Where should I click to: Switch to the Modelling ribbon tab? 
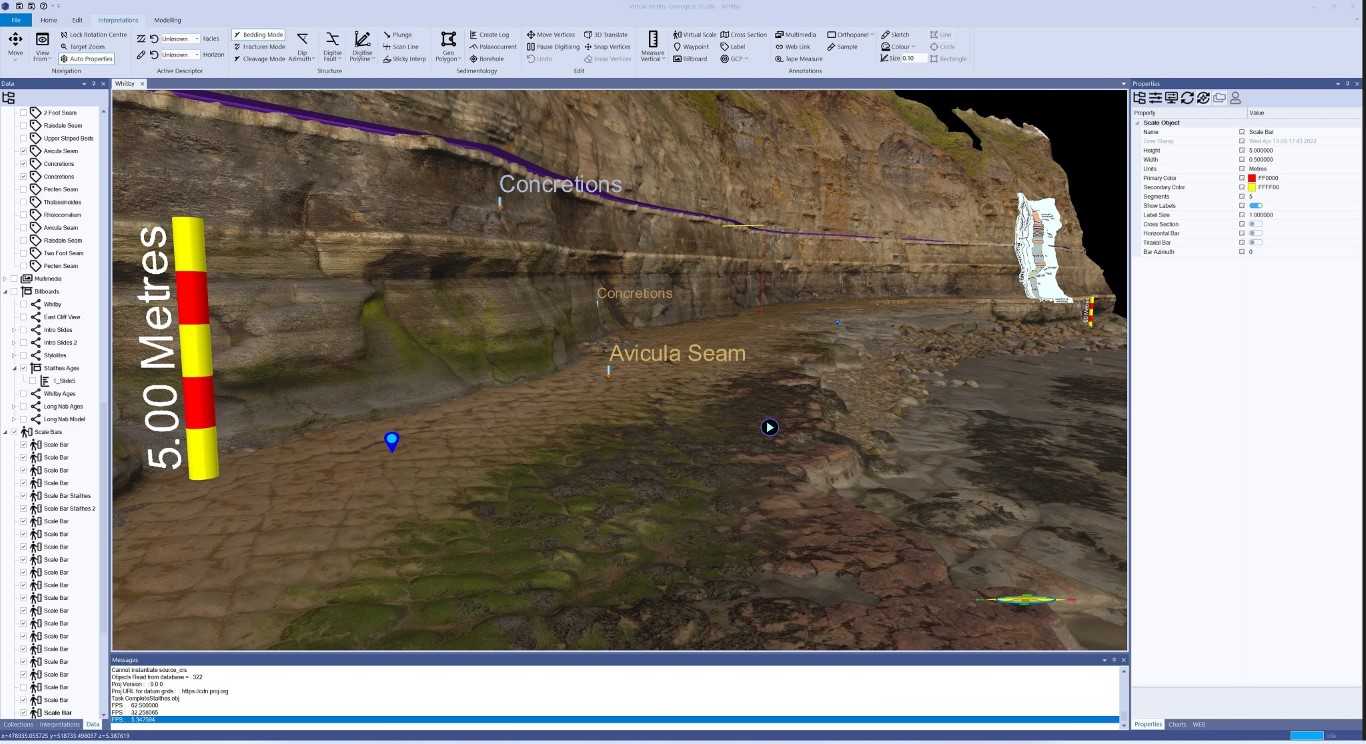pos(167,19)
